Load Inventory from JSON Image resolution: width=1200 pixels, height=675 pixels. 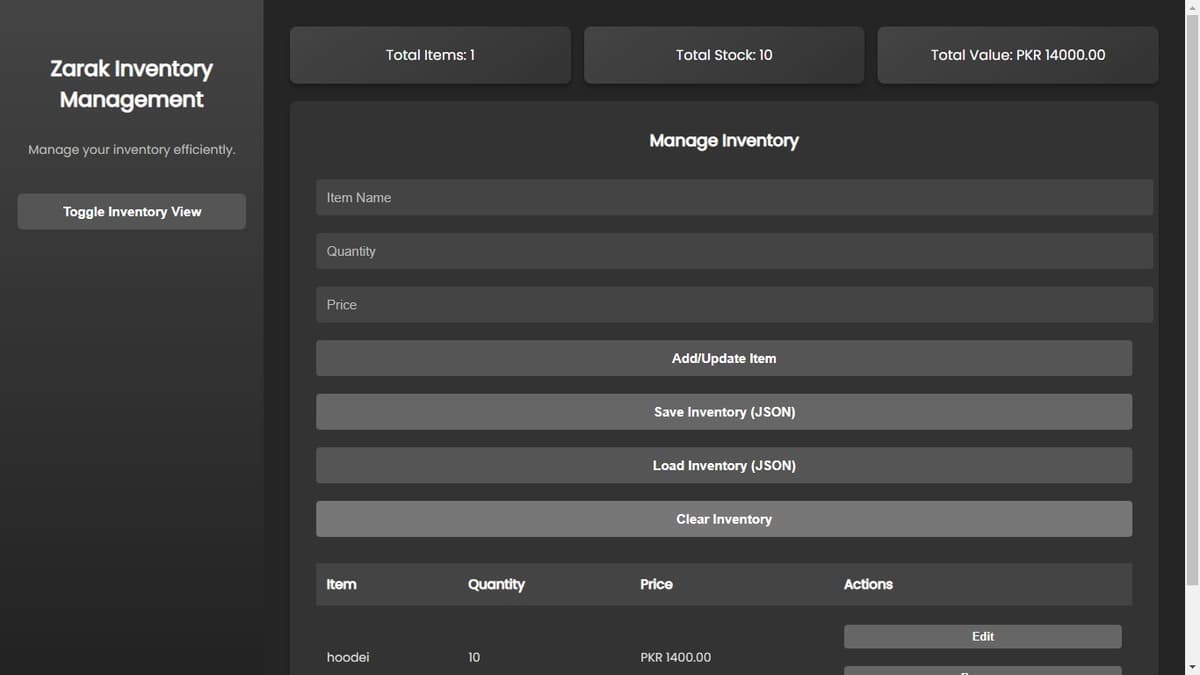(724, 466)
